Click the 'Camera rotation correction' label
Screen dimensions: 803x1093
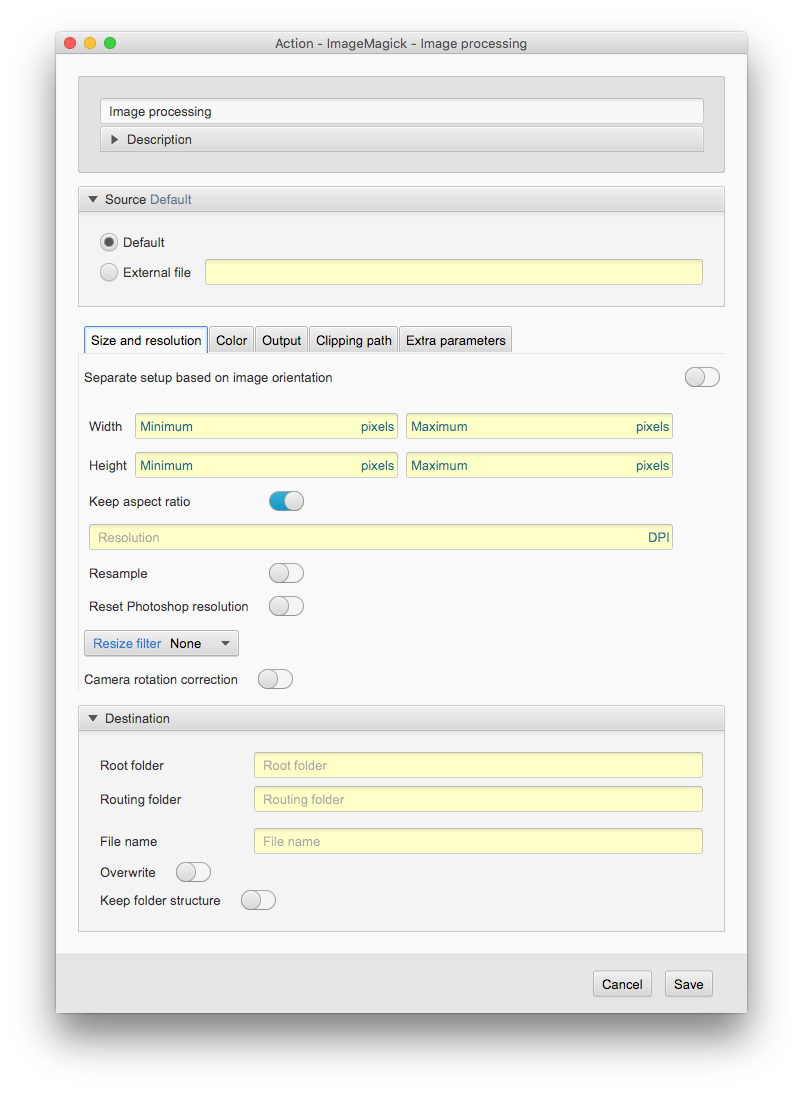coord(161,679)
